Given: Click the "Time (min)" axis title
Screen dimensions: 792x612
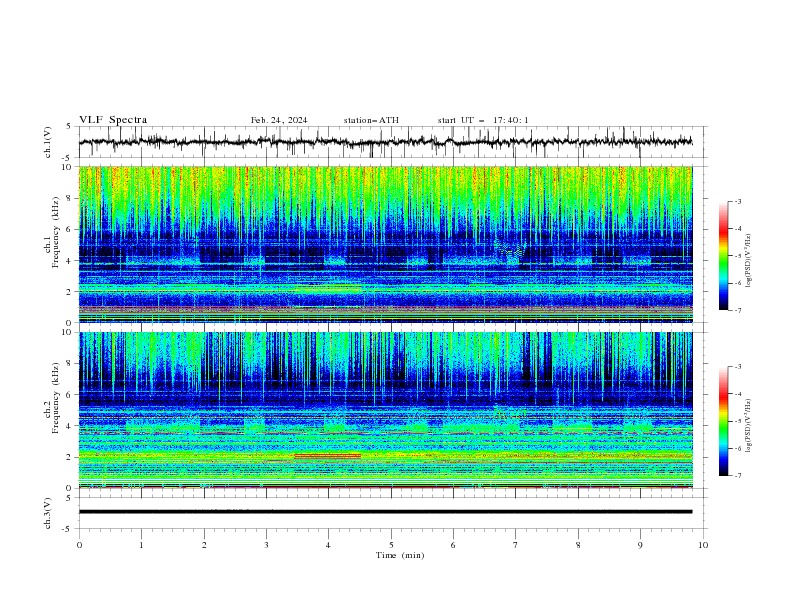Looking at the screenshot, I should click(400, 555).
